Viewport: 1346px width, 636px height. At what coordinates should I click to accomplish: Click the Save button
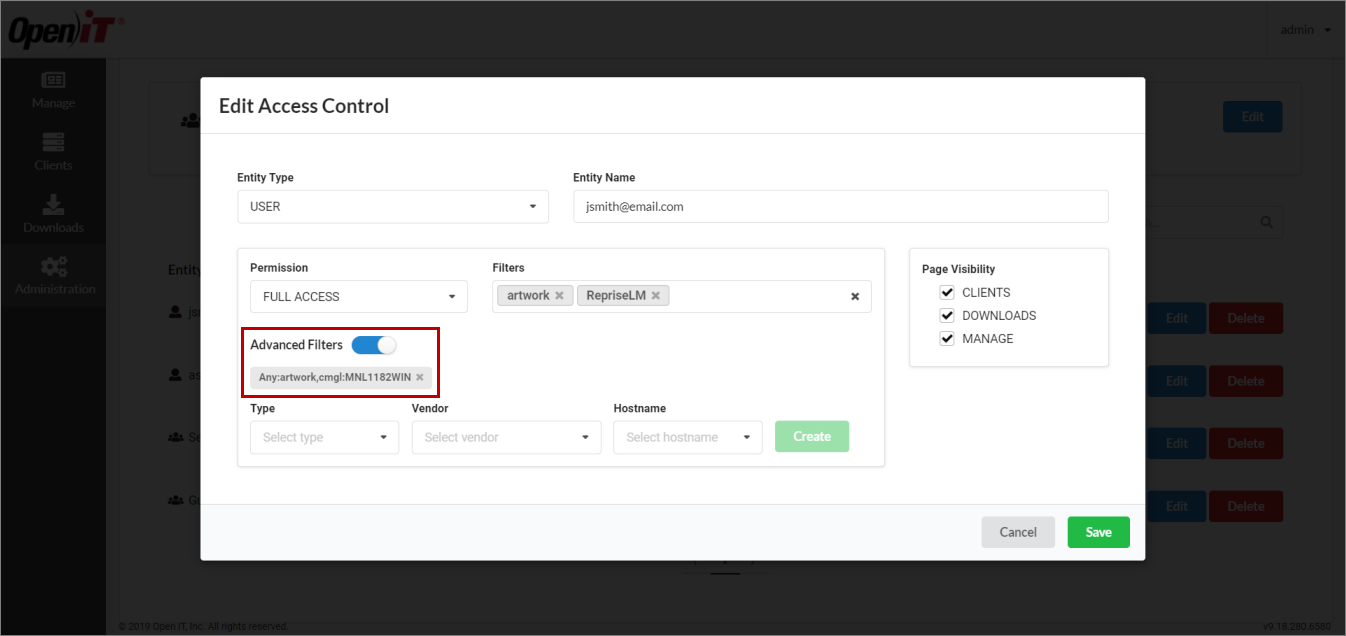(1098, 532)
